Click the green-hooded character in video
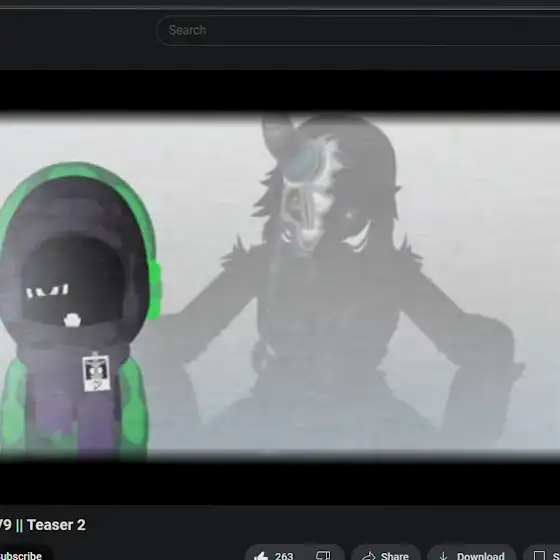 (77, 311)
